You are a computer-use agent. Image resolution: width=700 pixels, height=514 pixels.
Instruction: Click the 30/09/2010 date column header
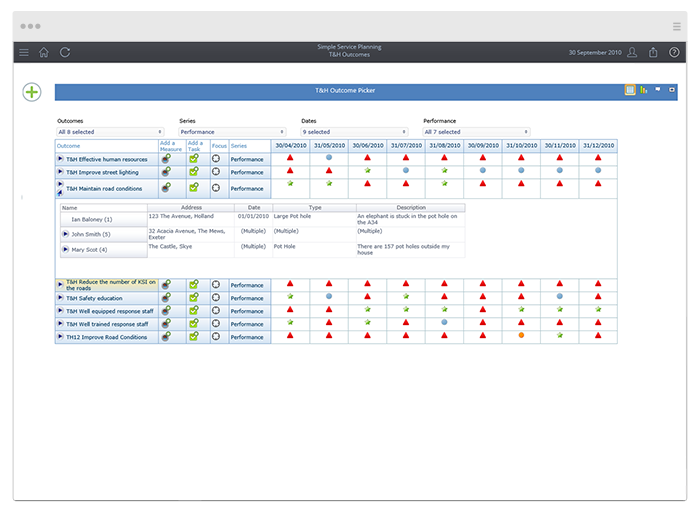point(483,146)
